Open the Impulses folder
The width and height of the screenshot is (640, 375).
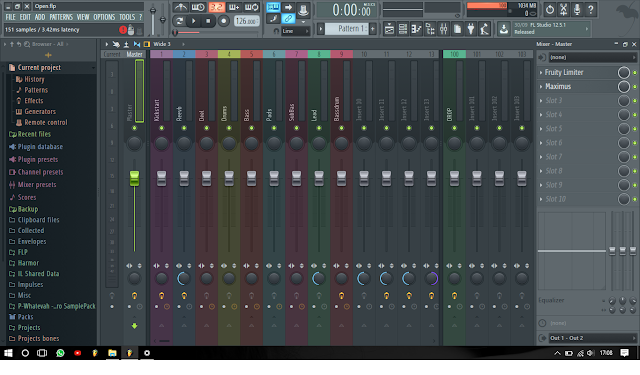coord(30,285)
